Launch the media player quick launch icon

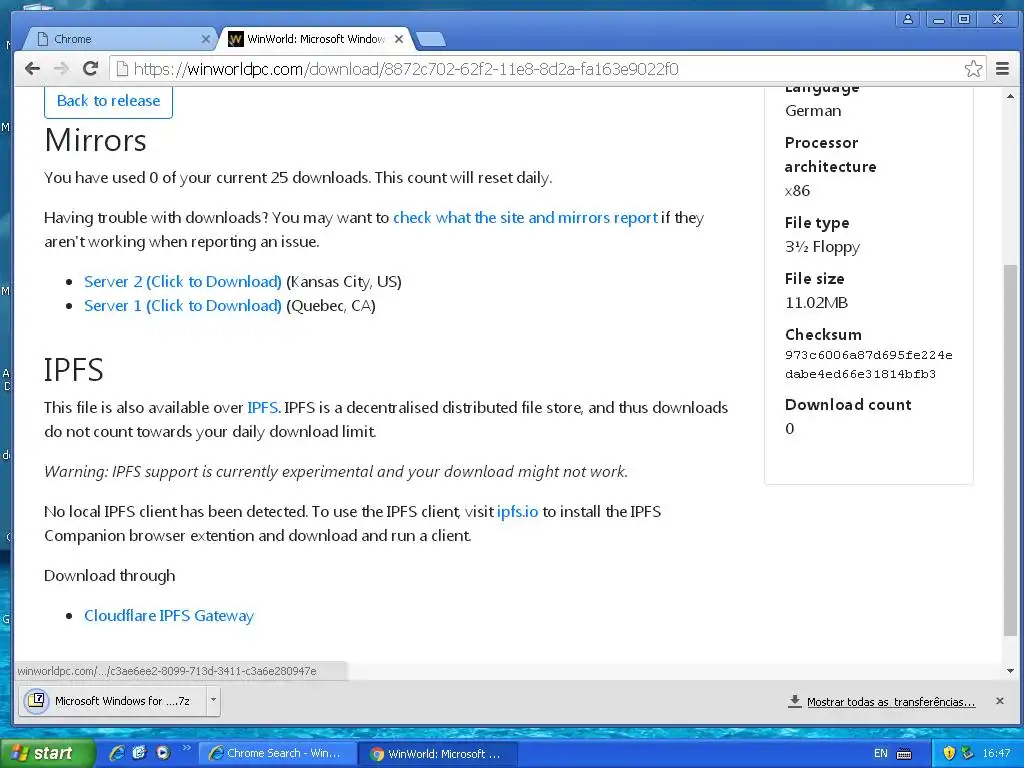coord(163,753)
